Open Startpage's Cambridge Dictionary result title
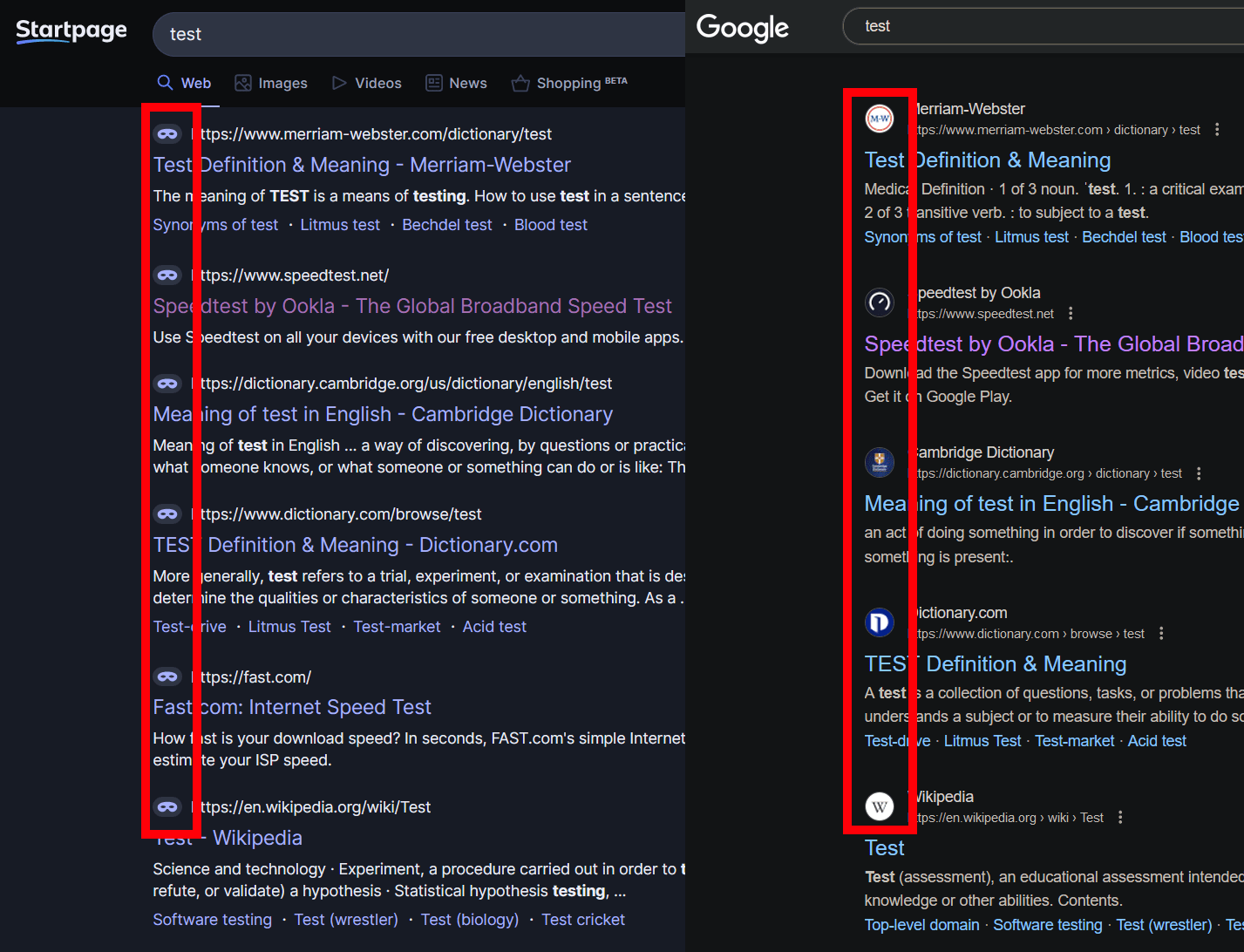 tap(383, 414)
